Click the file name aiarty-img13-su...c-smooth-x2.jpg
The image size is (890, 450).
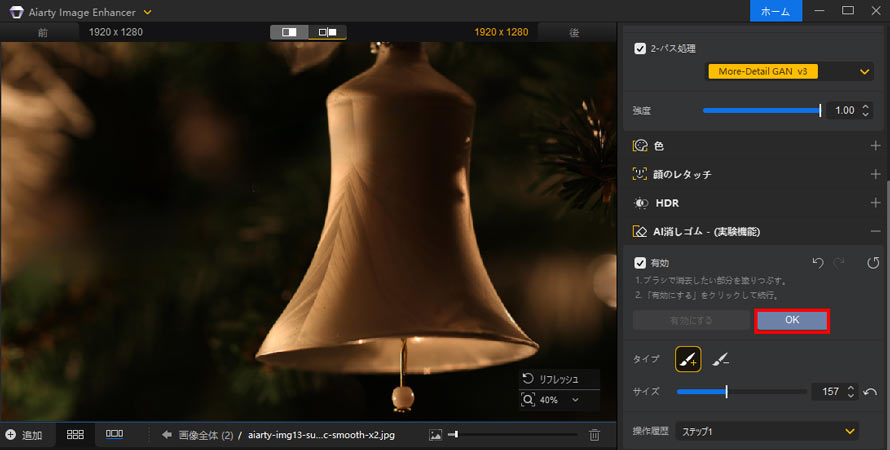321,435
